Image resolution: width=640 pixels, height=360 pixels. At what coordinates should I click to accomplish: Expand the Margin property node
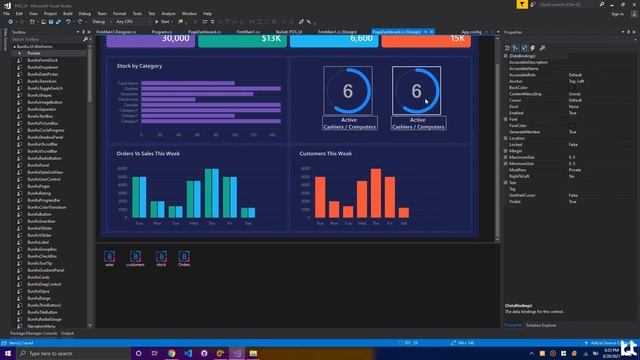click(506, 151)
